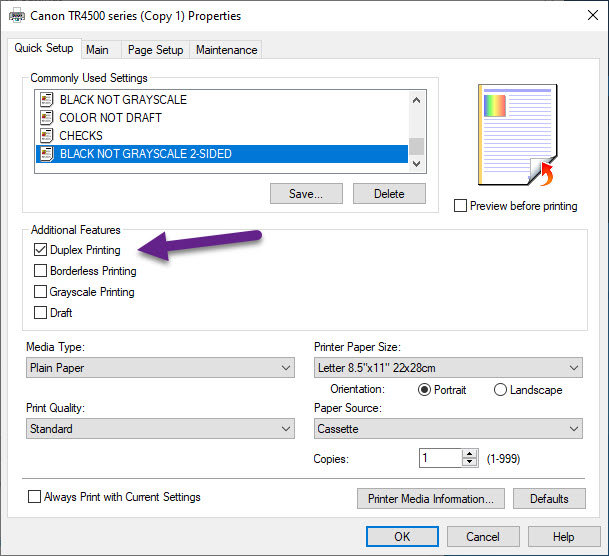This screenshot has height=556, width=609.
Task: Click the Delete button
Action: (389, 194)
